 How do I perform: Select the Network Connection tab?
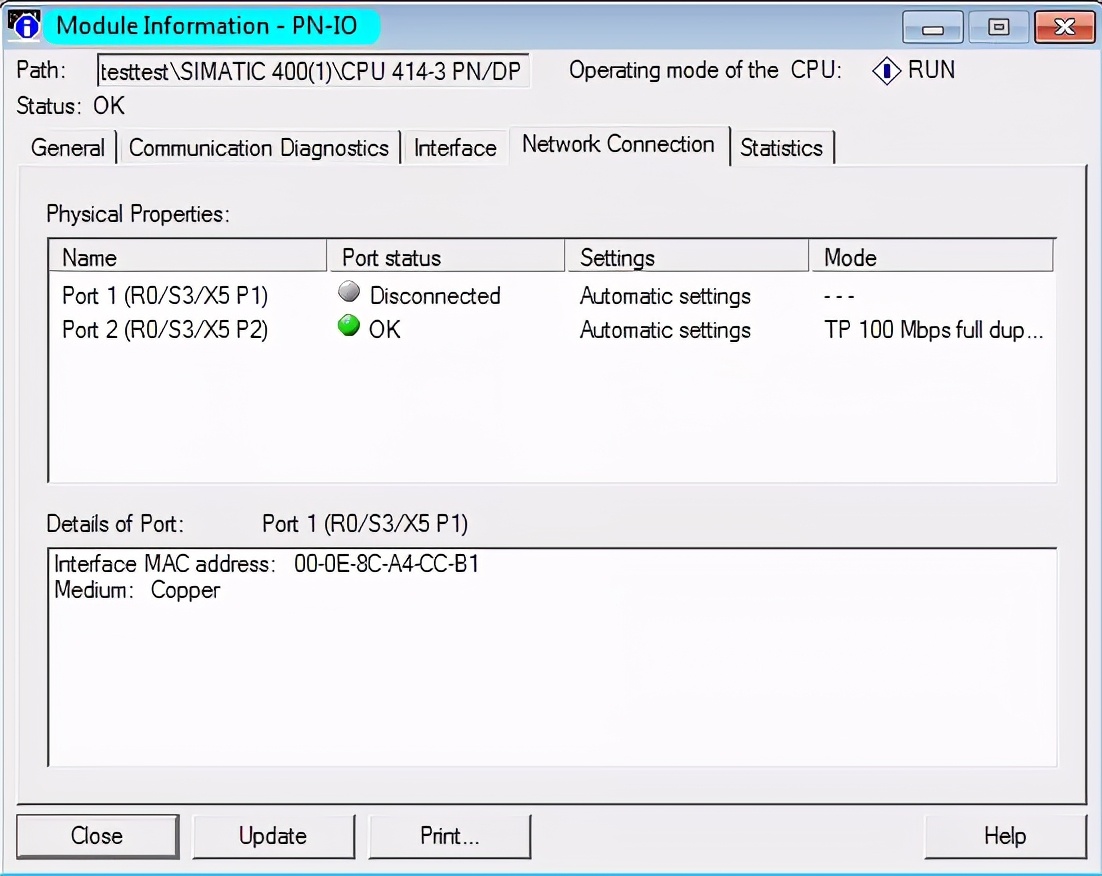tap(618, 144)
